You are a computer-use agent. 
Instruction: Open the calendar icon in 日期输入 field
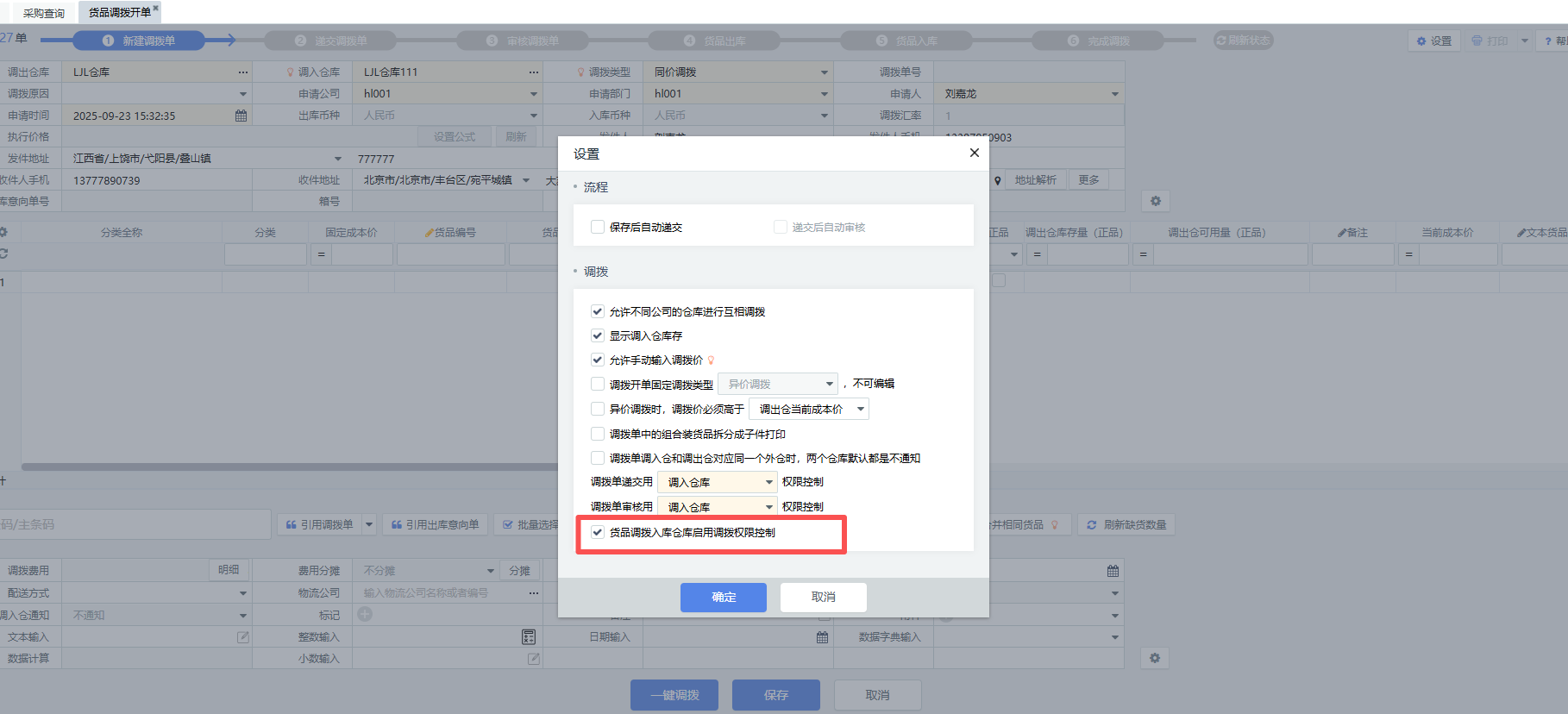[822, 637]
